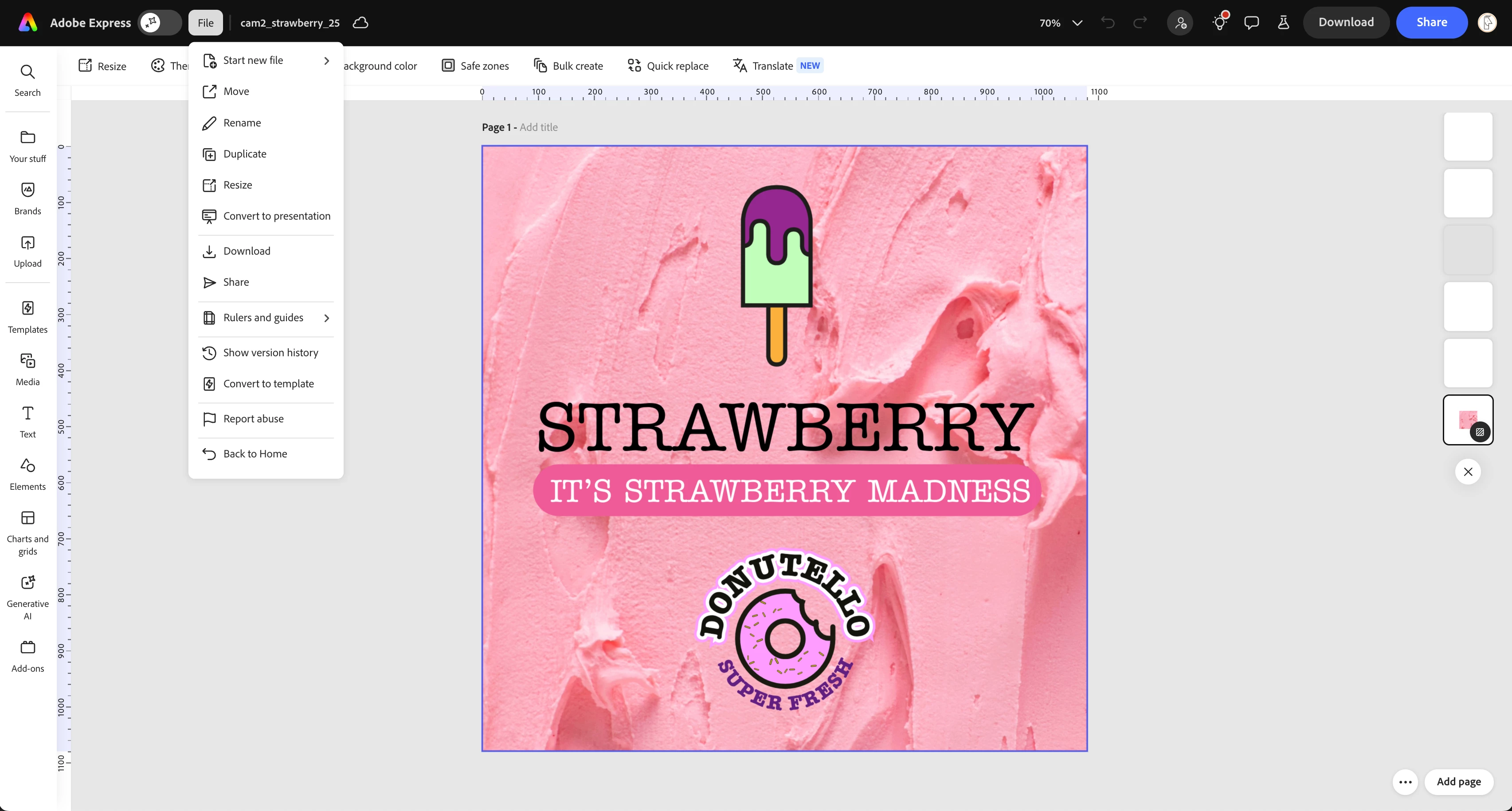Click Safe zones in the toolbar
Image resolution: width=1512 pixels, height=811 pixels.
point(475,66)
